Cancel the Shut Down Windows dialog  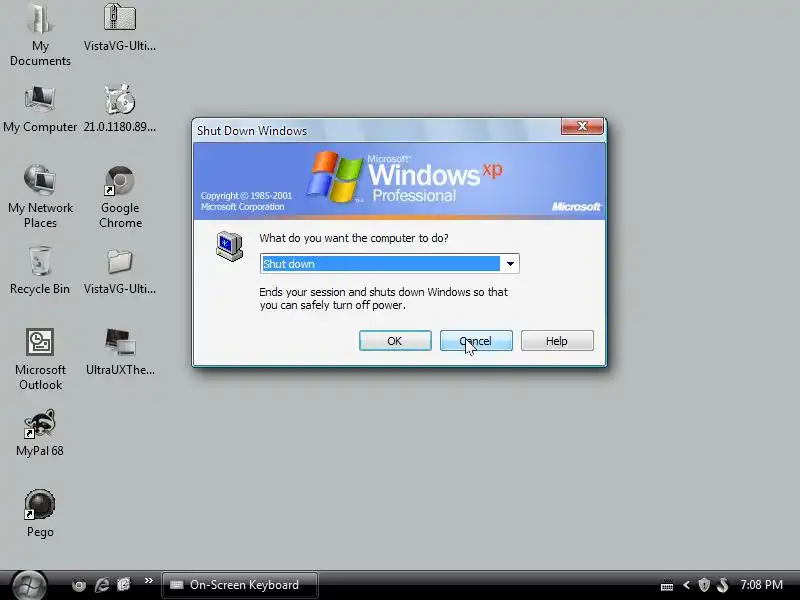476,341
